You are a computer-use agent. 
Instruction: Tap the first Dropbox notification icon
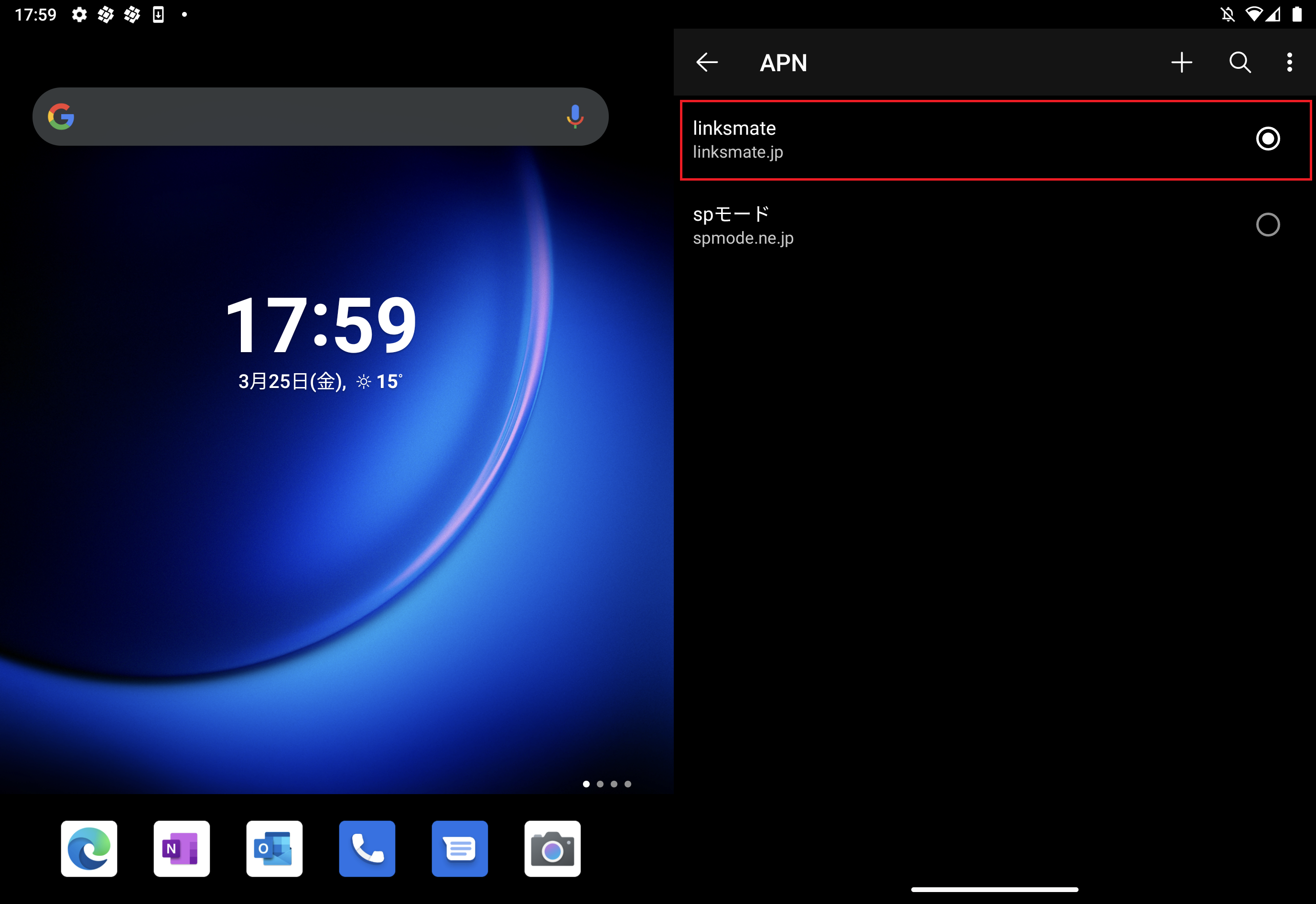click(x=106, y=15)
